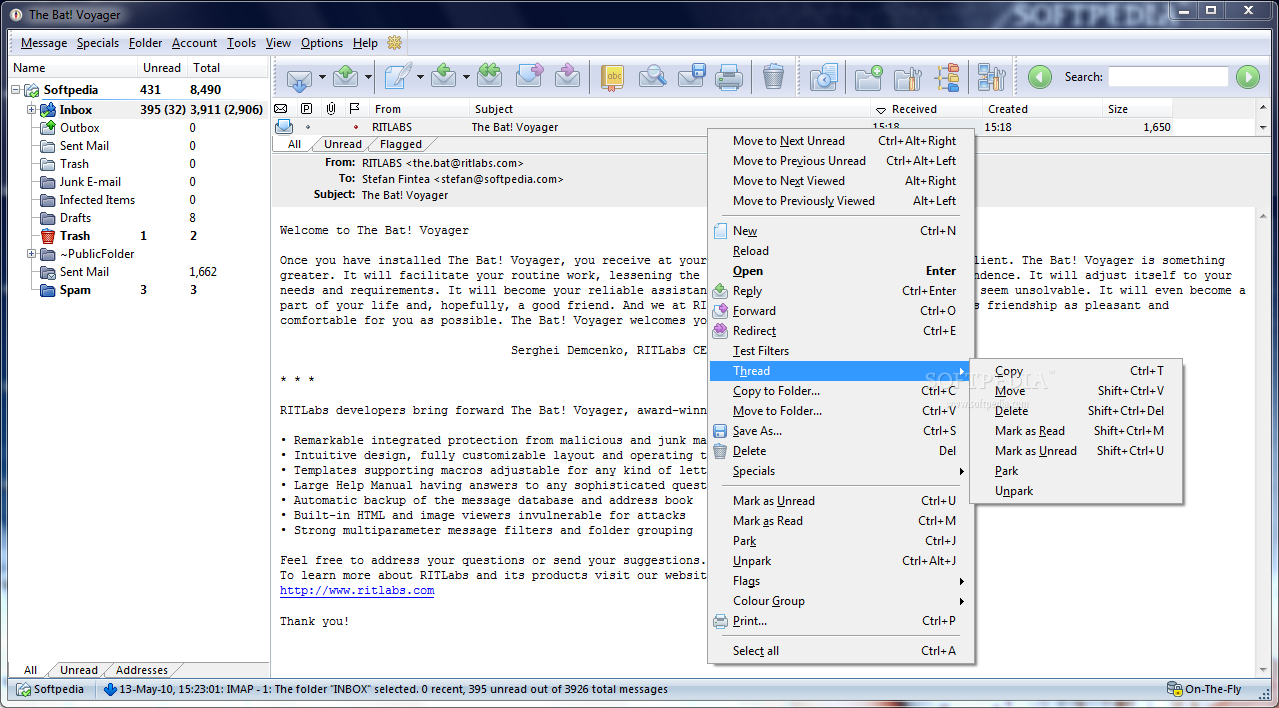Viewport: 1279px width, 708px height.
Task: Switch to the Unread message list tab
Action: click(x=342, y=144)
